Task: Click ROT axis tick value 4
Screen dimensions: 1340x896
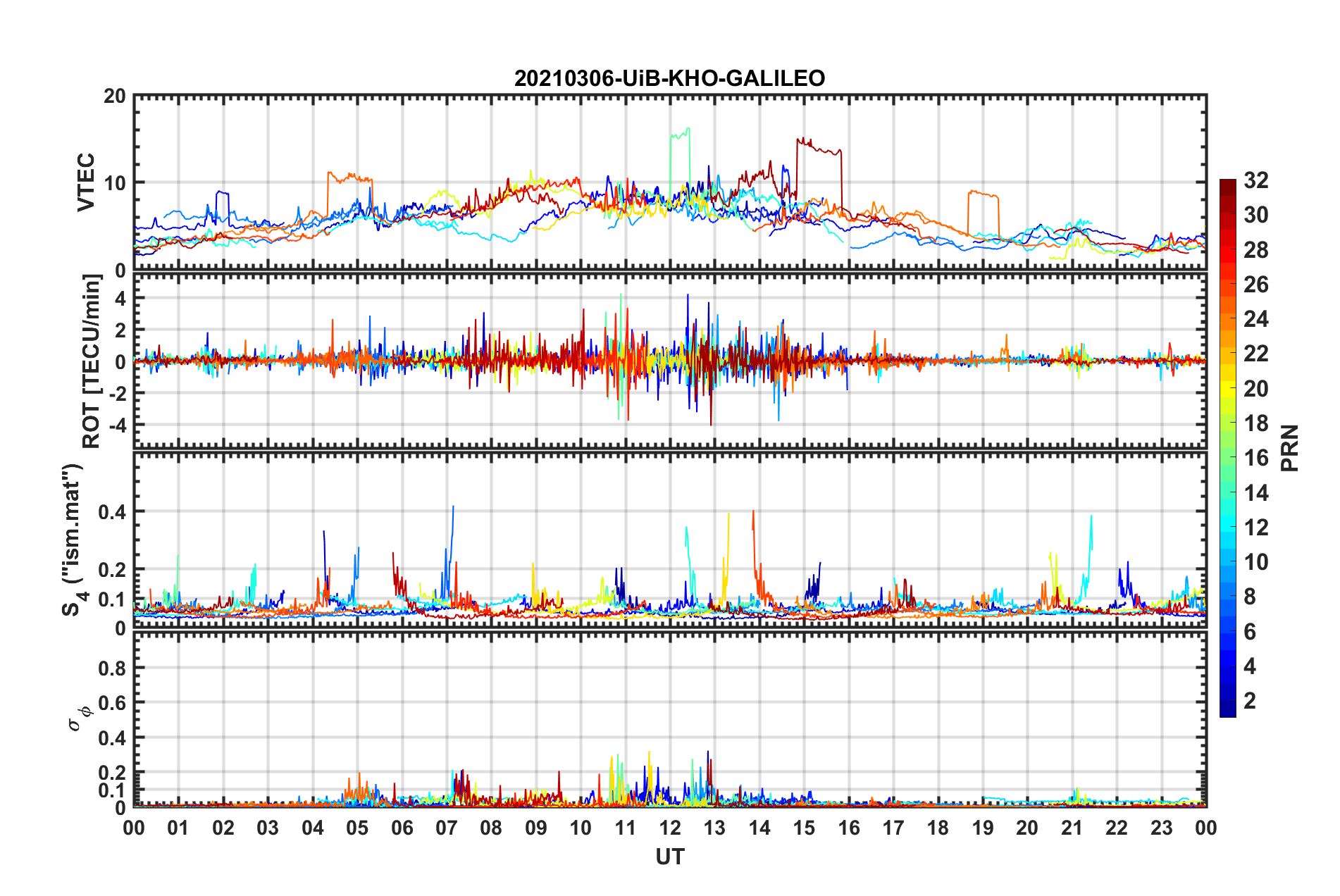Action: (x=120, y=298)
